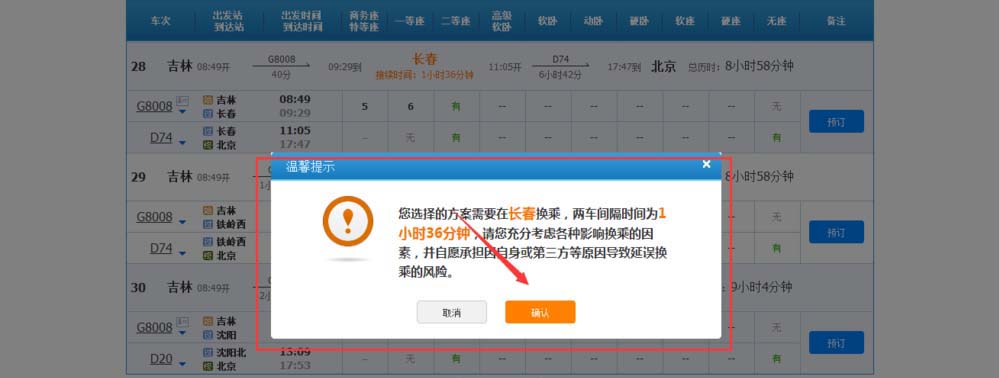Click ID-card icon beside G8008 in plan 28

coord(182,101)
